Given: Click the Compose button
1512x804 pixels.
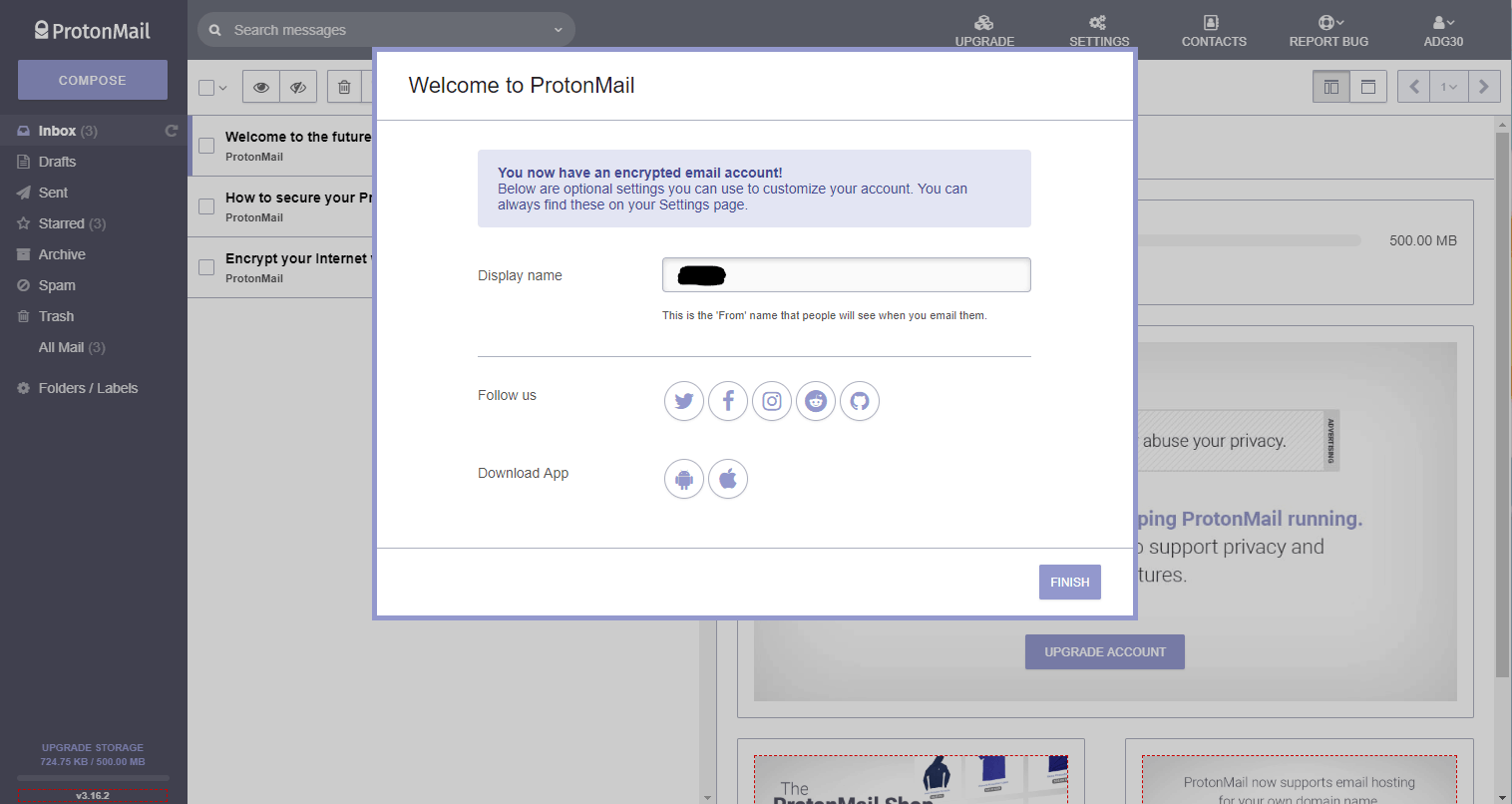Looking at the screenshot, I should (x=93, y=80).
